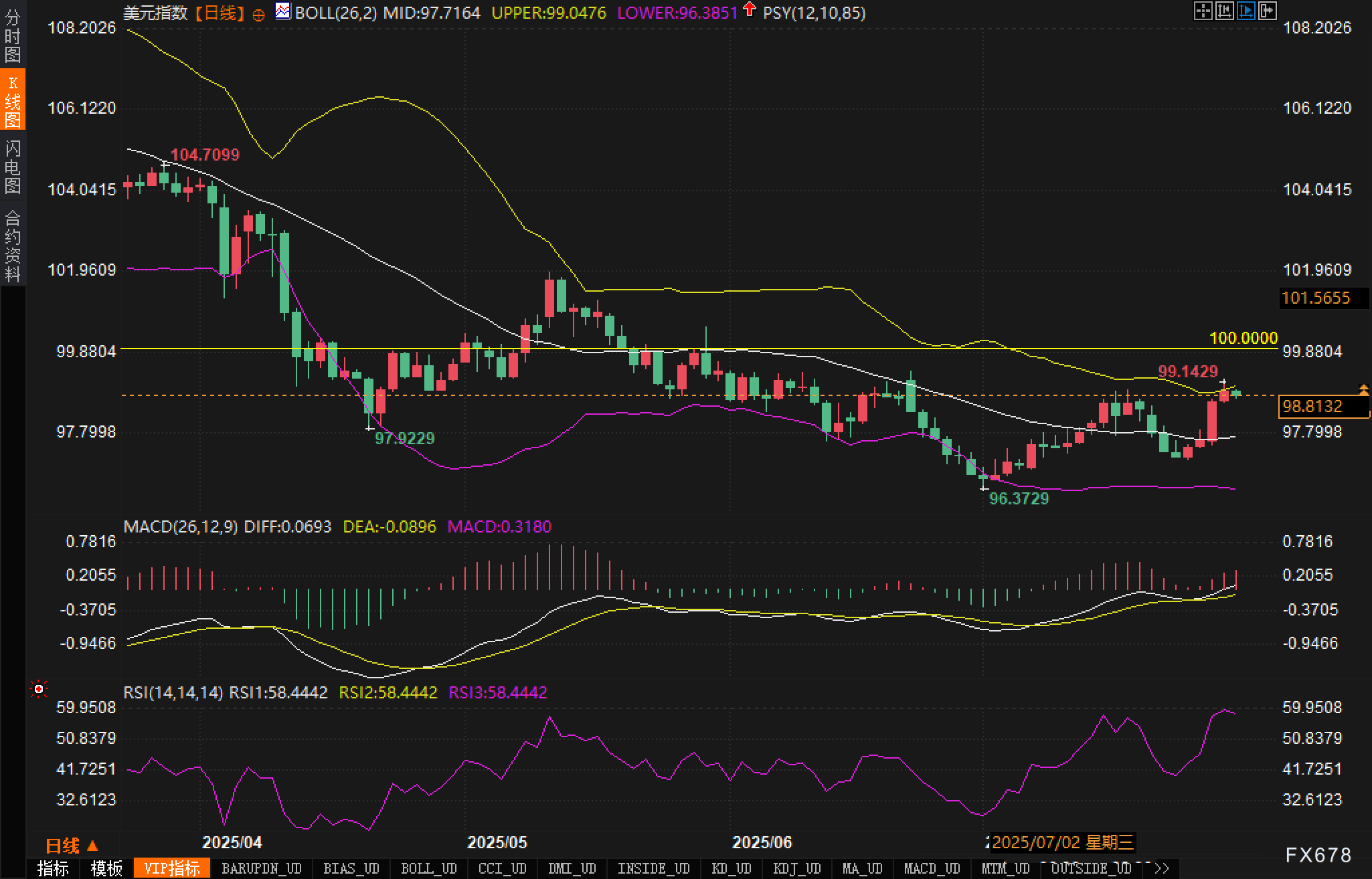Click the orange circle icon beside 日线 title

[258, 15]
